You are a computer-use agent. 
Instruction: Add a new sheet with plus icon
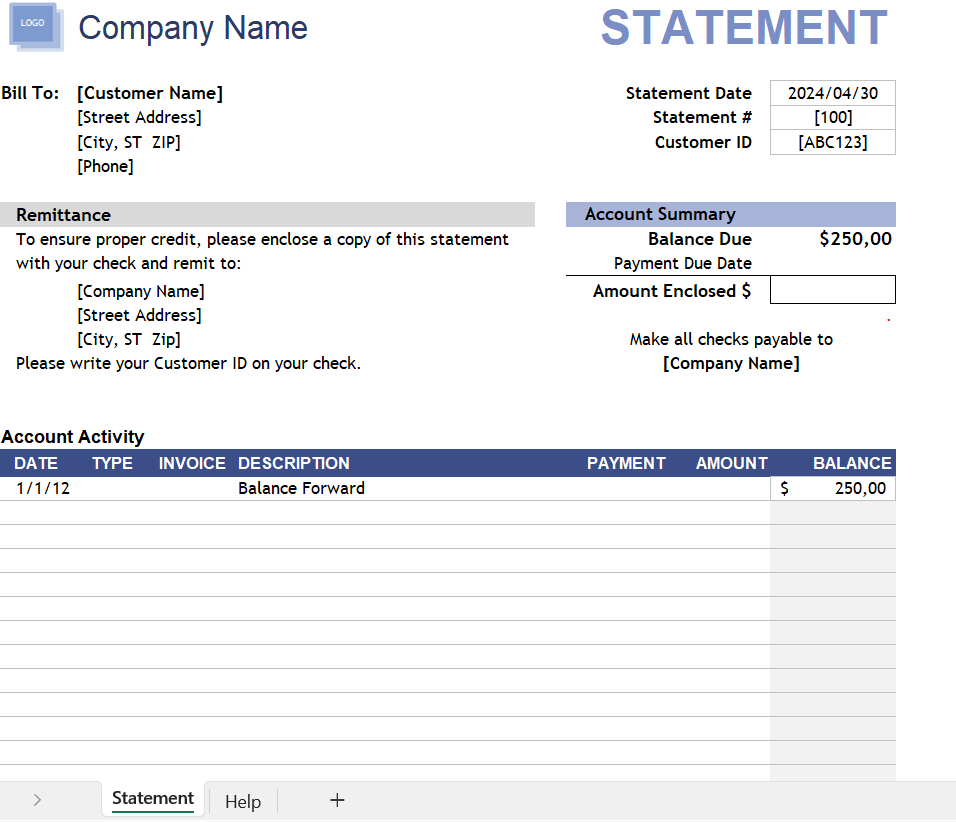(337, 800)
